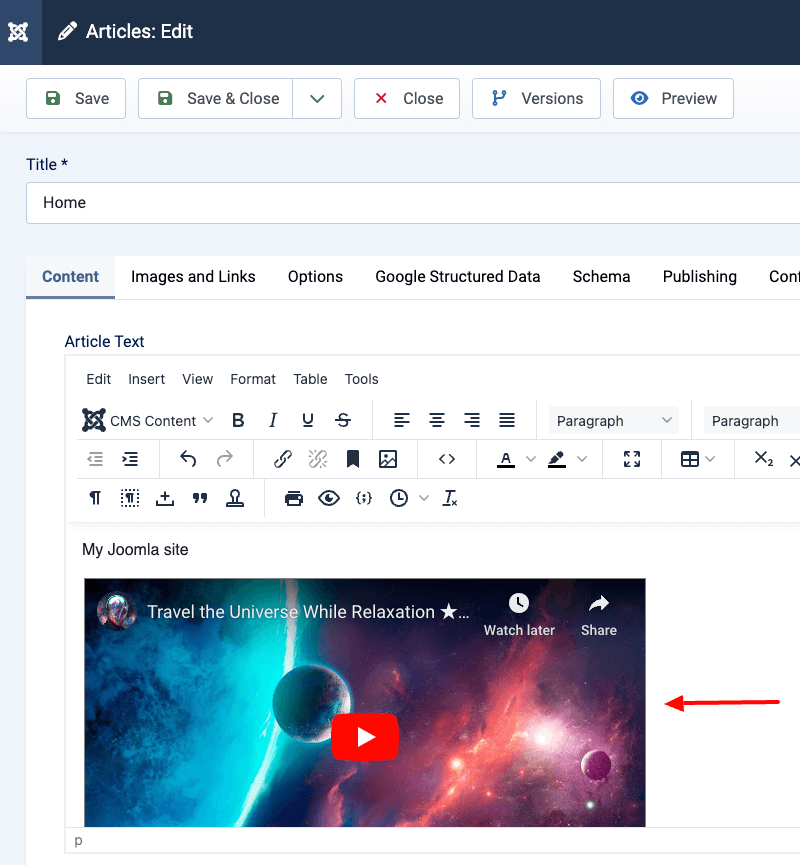Open article Versions

[536, 99]
